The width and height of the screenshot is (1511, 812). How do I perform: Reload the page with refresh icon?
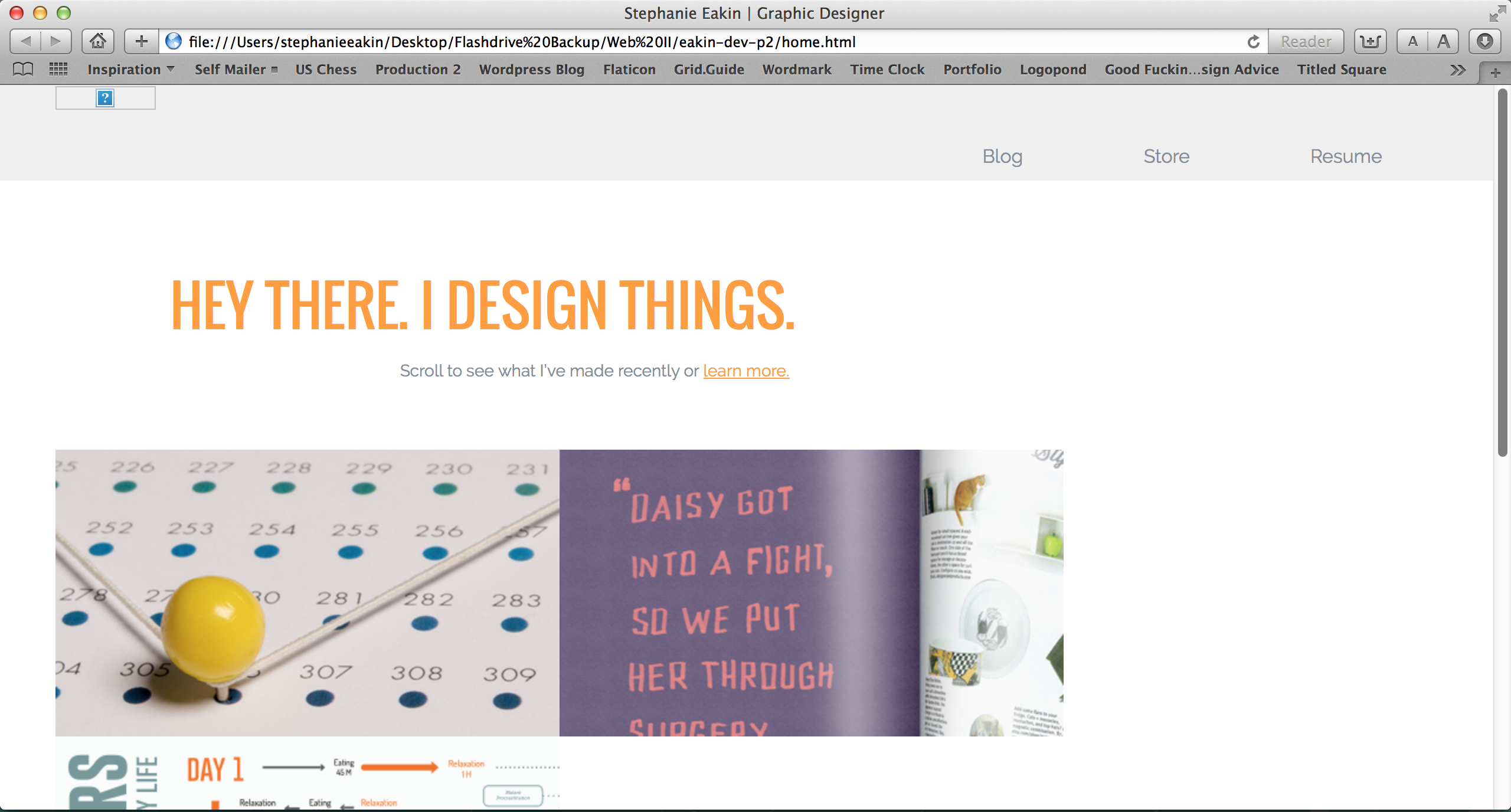[1253, 41]
